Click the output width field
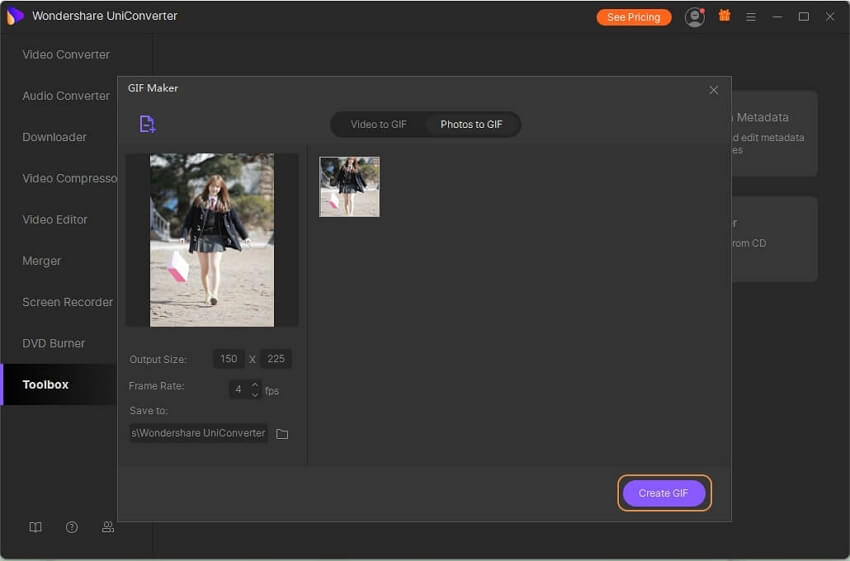The image size is (850, 561). [x=229, y=359]
